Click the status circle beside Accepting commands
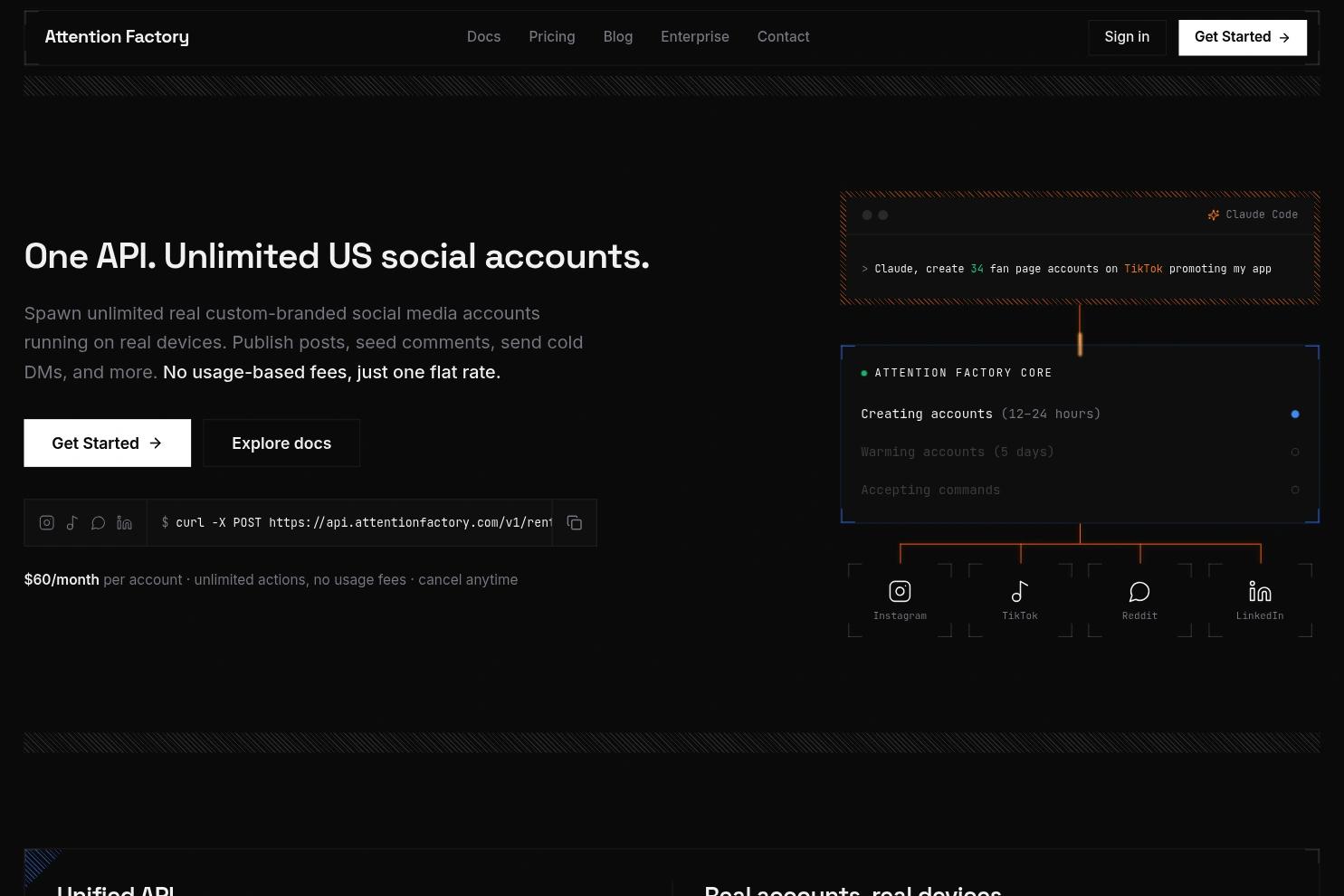1344x896 pixels. 1295,491
